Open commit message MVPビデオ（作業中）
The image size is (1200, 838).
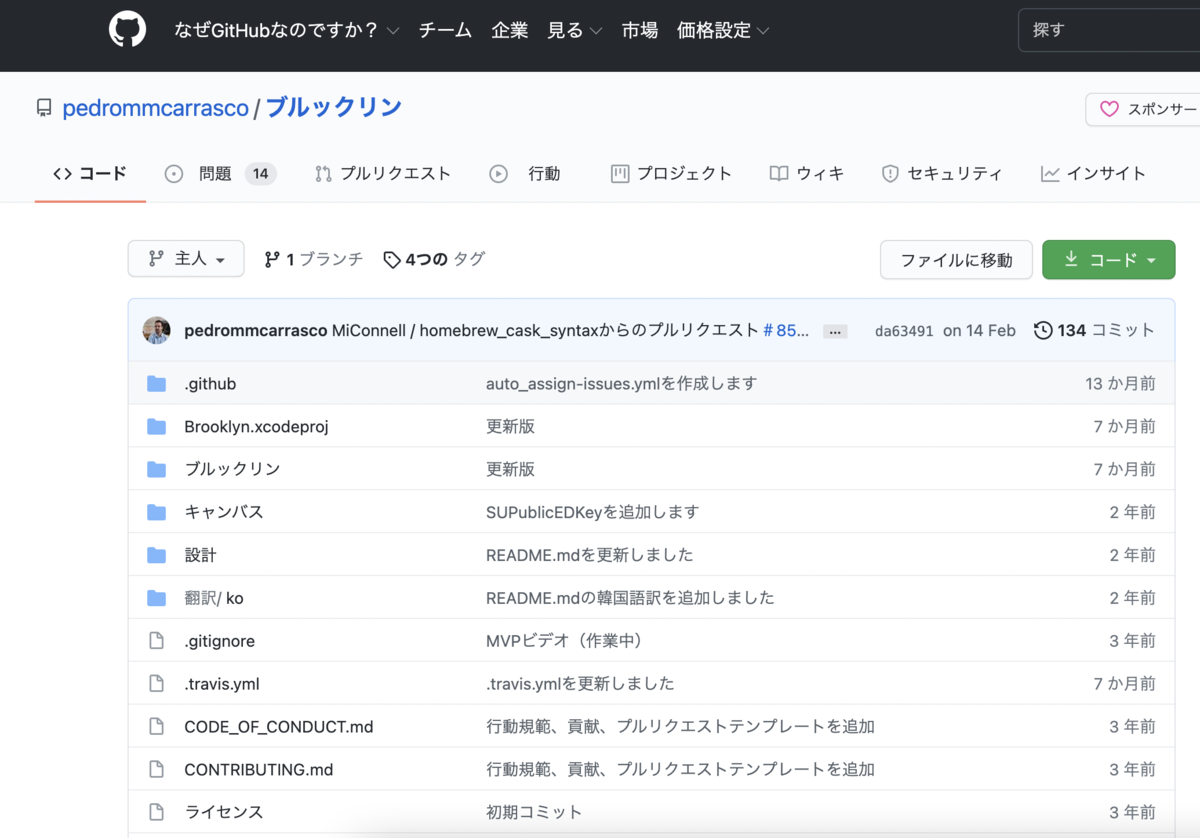564,641
